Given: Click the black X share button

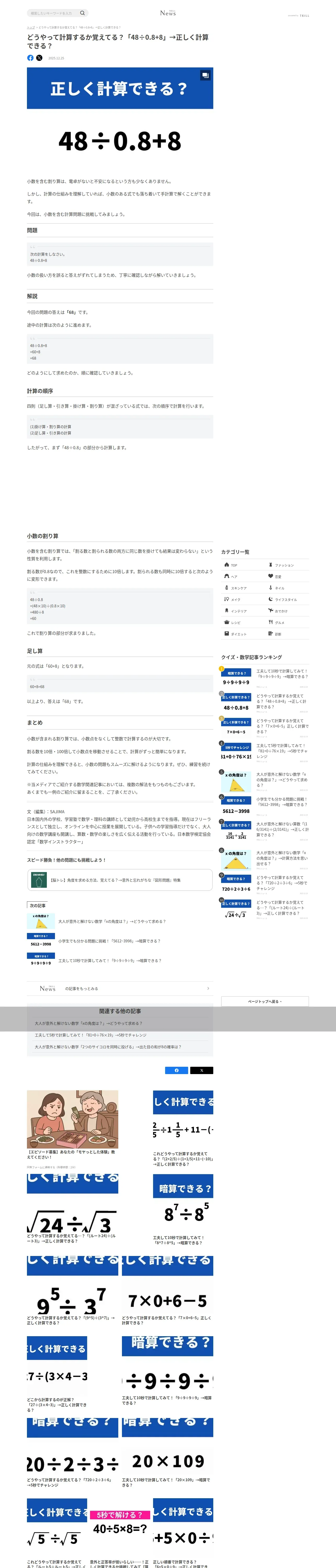Looking at the screenshot, I should 202,1070.
